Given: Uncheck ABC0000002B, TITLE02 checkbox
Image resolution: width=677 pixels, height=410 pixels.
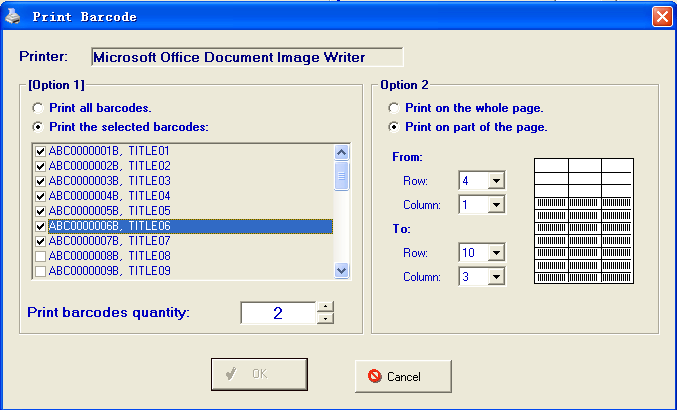Looking at the screenshot, I should click(x=40, y=166).
